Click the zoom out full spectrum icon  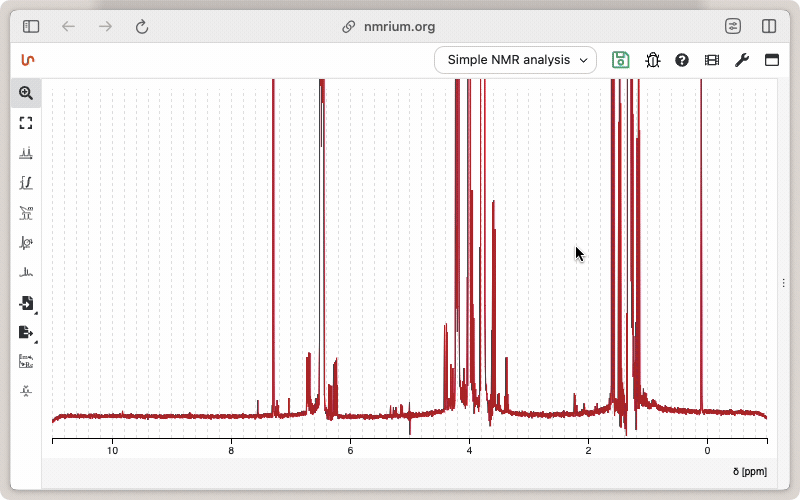click(26, 123)
